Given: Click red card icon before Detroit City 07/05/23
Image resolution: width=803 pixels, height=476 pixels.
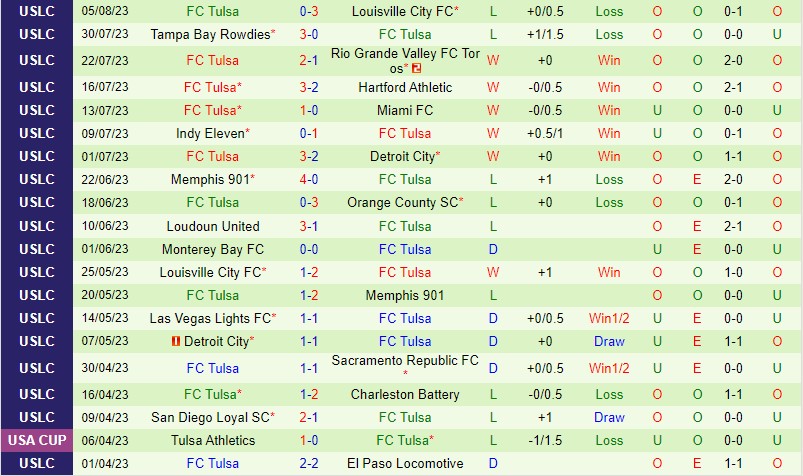Looking at the screenshot, I should point(176,341).
